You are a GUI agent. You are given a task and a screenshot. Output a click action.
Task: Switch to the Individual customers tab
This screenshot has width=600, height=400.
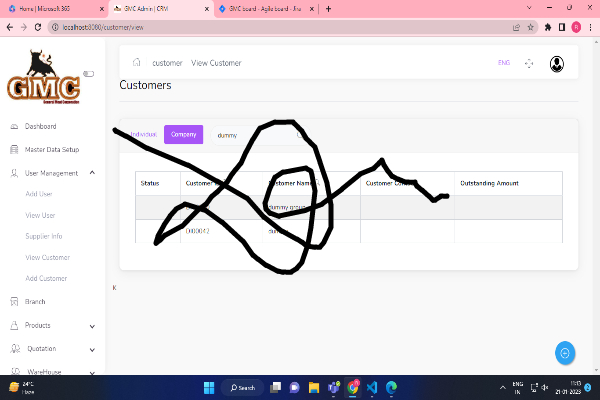click(143, 134)
